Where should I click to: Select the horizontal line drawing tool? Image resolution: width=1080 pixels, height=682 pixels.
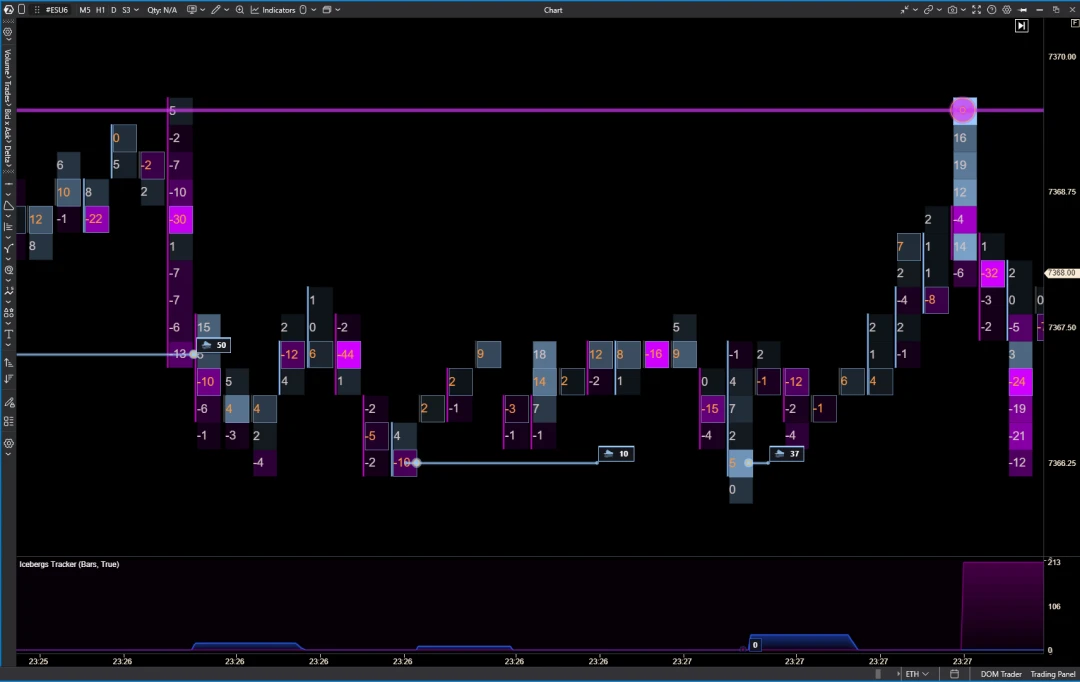[8, 185]
